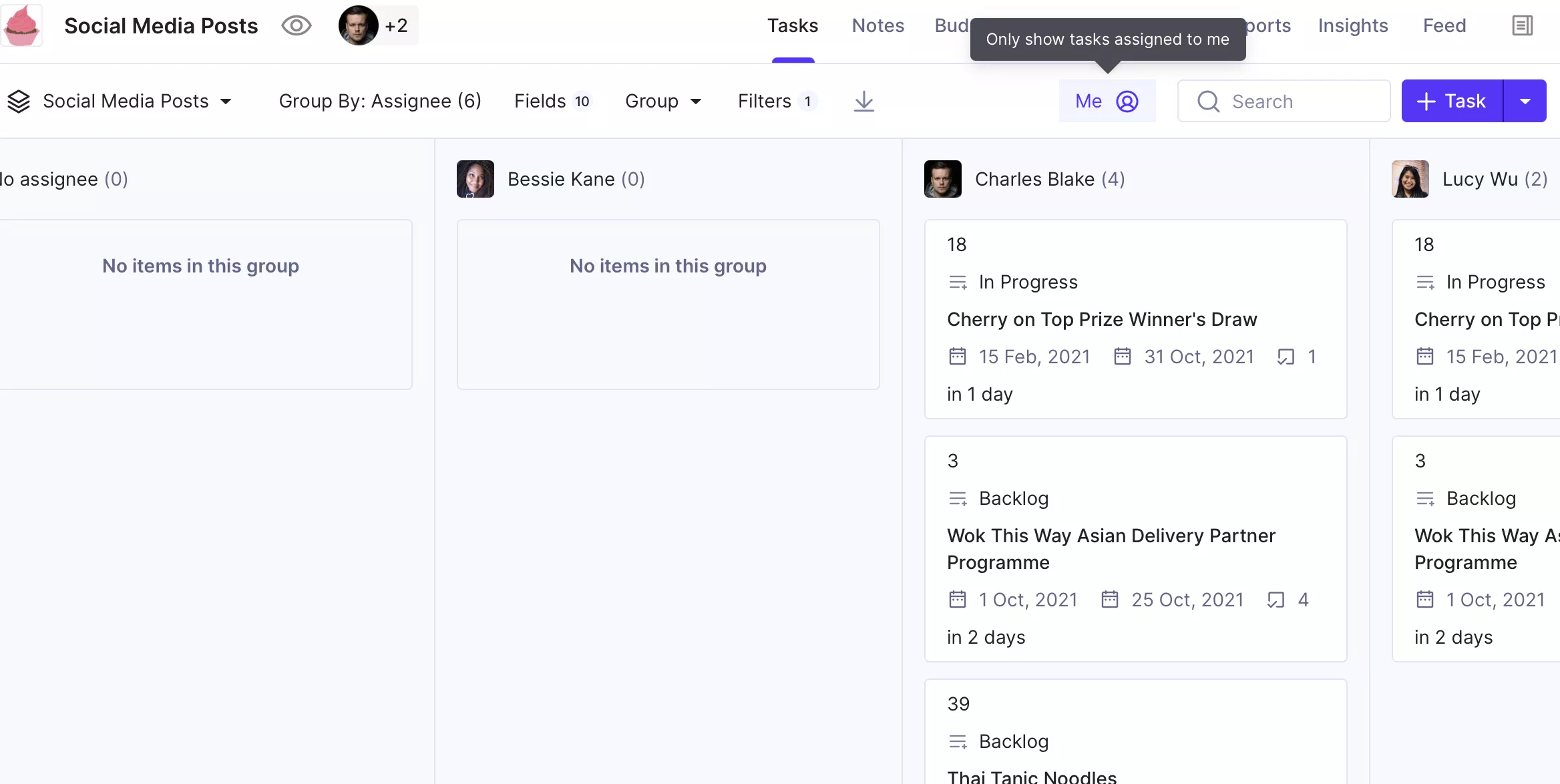Click the magnifier search icon
Viewport: 1560px width, 784px height.
click(1209, 102)
